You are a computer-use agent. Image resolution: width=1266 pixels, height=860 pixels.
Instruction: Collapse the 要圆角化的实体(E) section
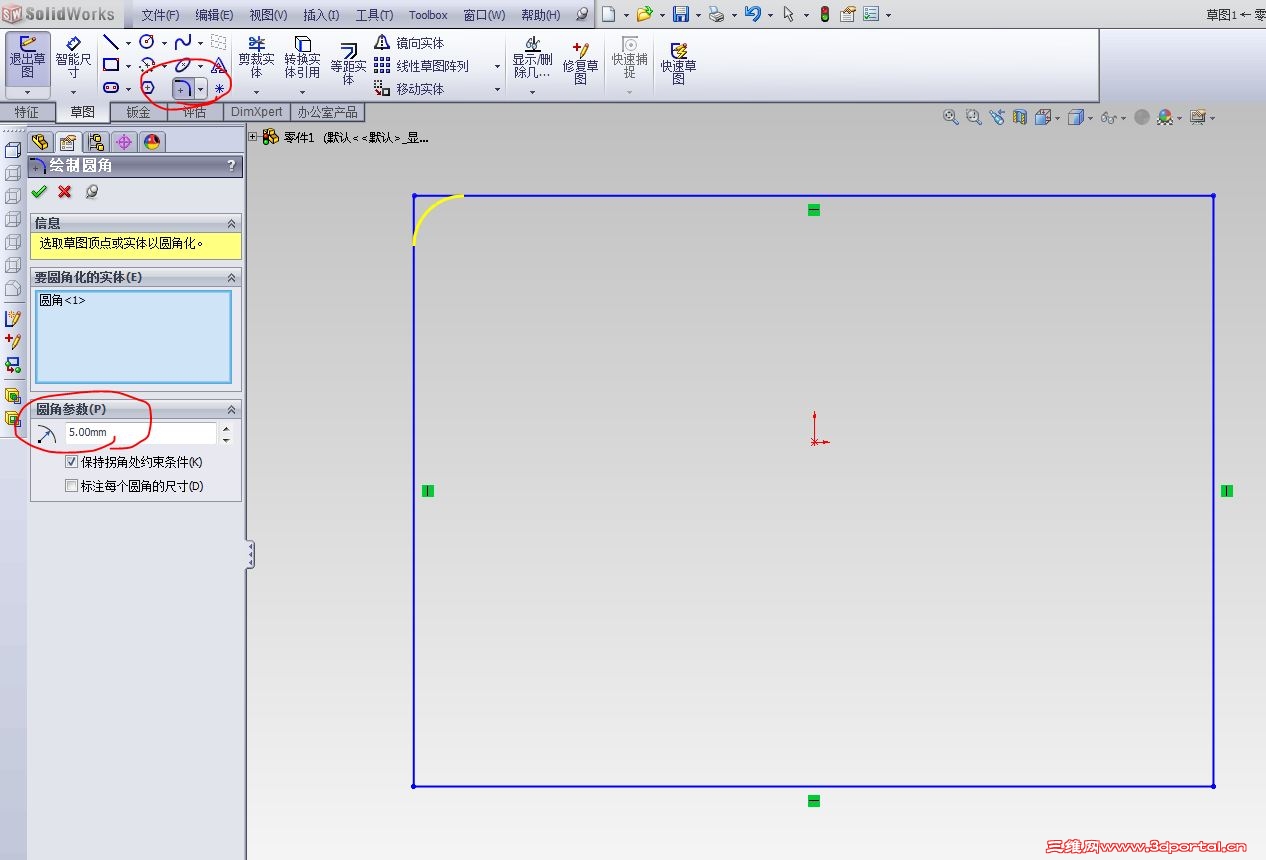[232, 277]
